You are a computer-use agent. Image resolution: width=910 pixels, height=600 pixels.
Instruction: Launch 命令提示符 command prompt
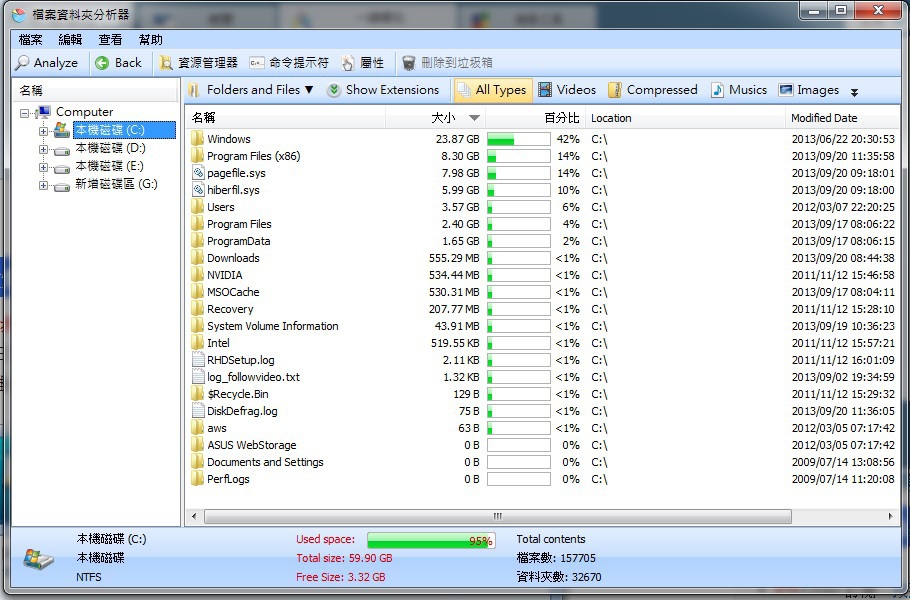(x=289, y=63)
